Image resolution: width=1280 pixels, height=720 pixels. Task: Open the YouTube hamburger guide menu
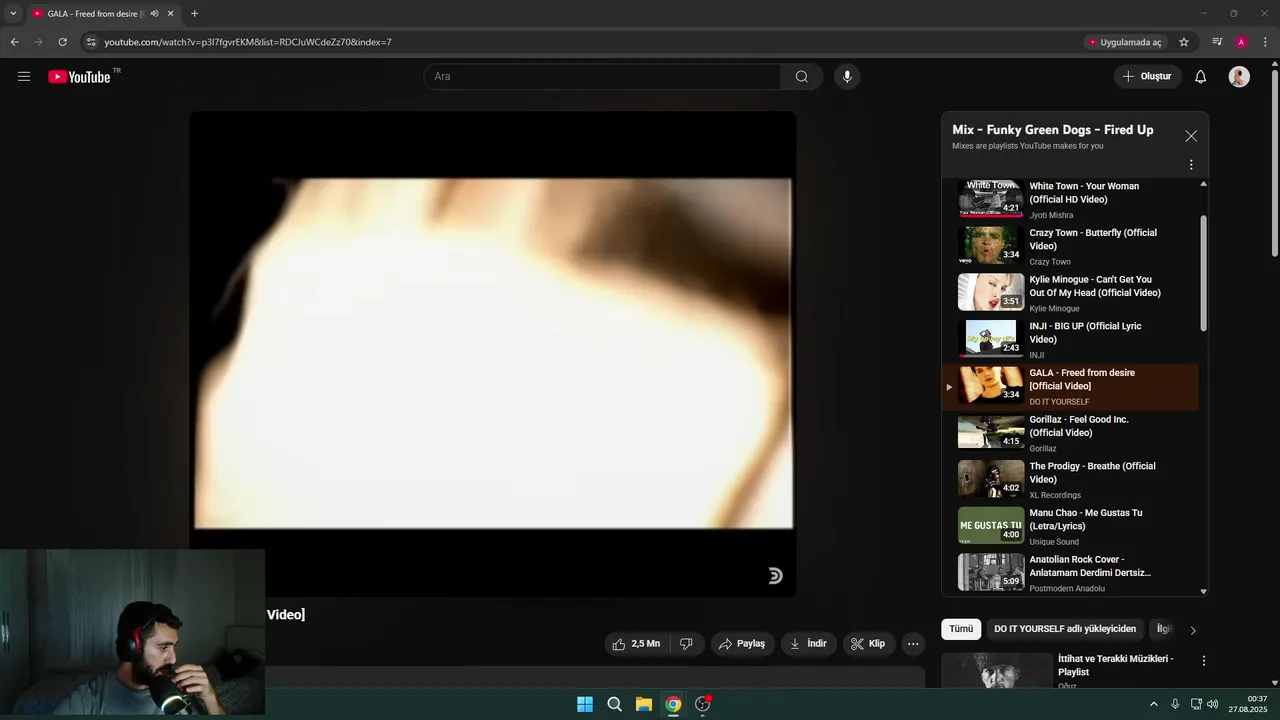click(24, 76)
